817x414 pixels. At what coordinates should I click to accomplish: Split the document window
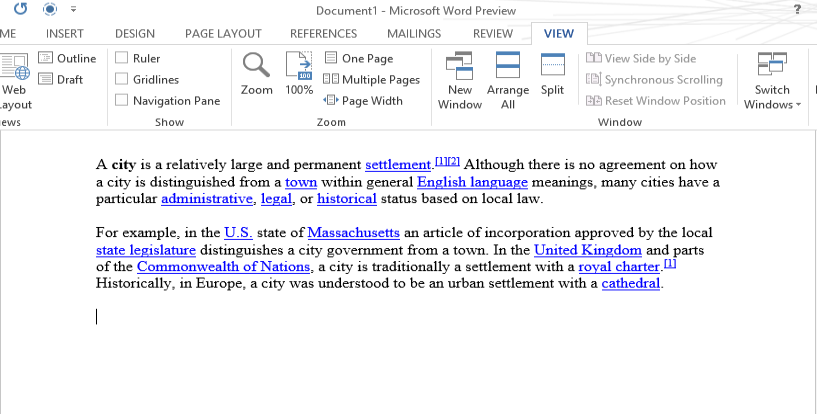point(552,74)
